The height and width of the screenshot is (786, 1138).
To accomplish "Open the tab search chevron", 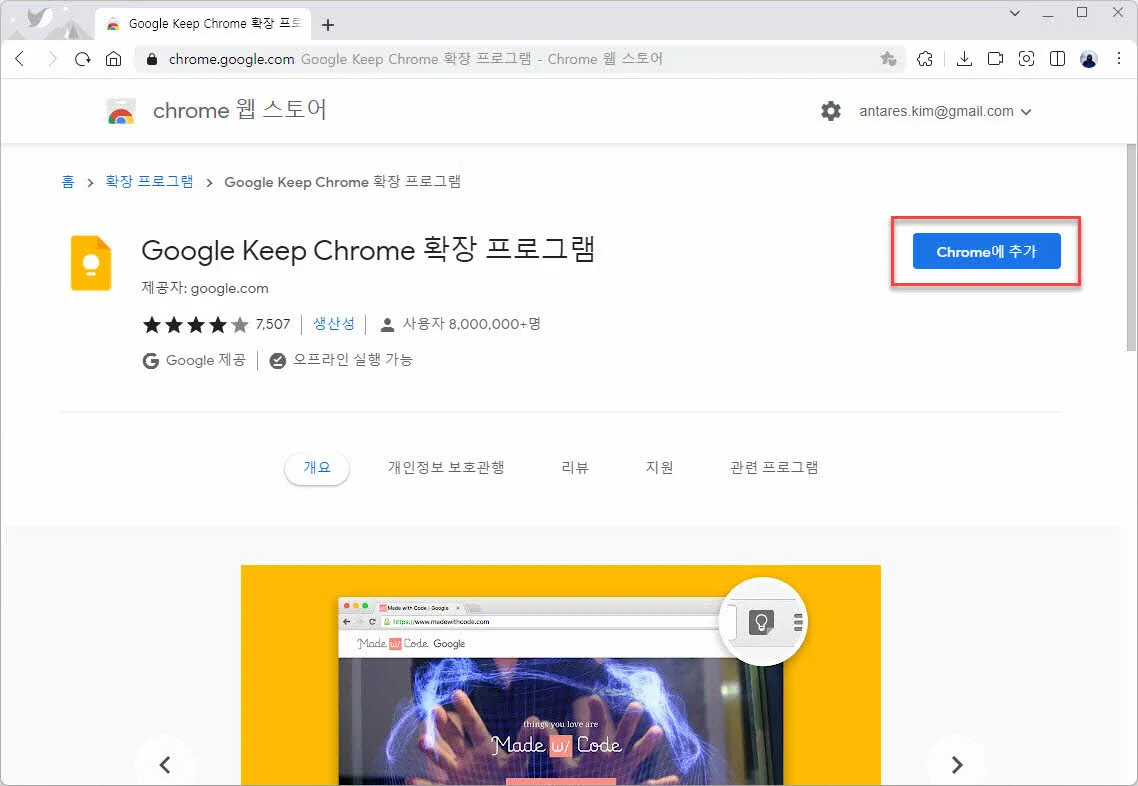I will tap(1015, 13).
